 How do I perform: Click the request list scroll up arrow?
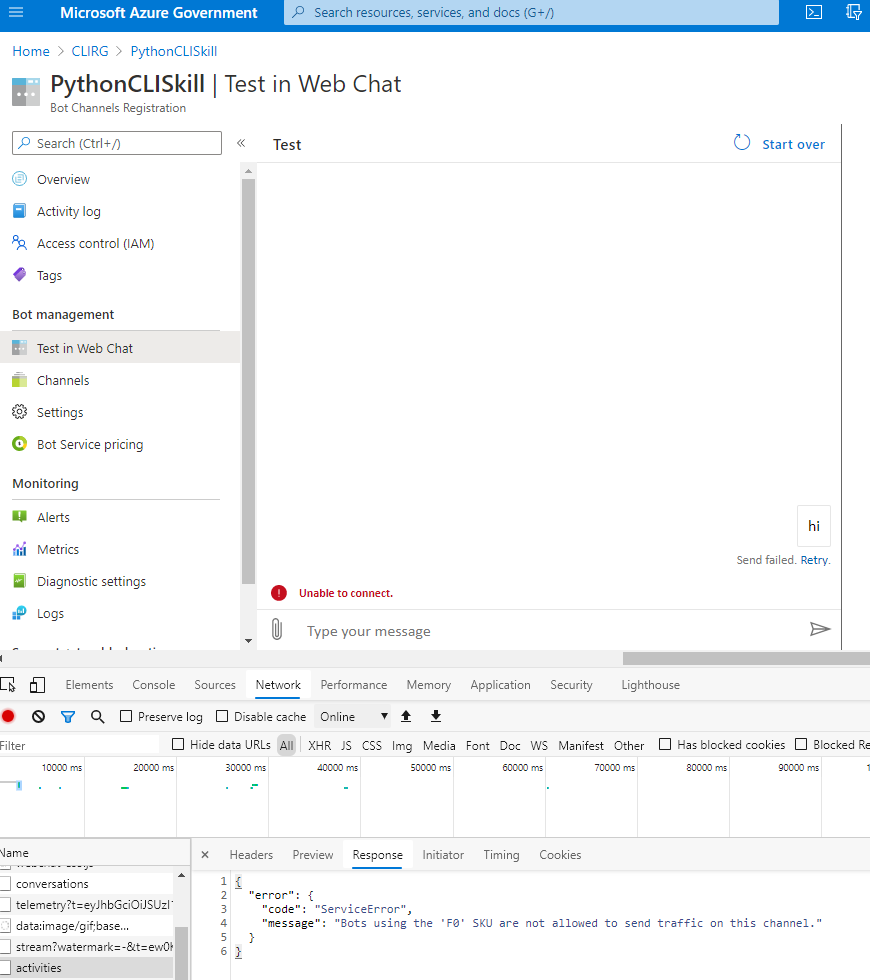[x=181, y=876]
